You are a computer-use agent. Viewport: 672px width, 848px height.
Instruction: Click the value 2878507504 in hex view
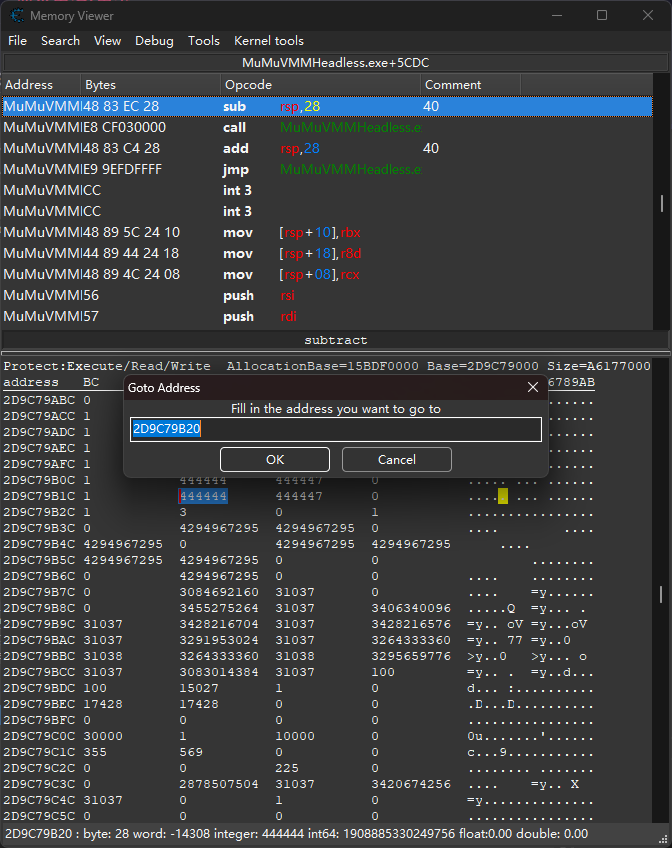pos(219,784)
